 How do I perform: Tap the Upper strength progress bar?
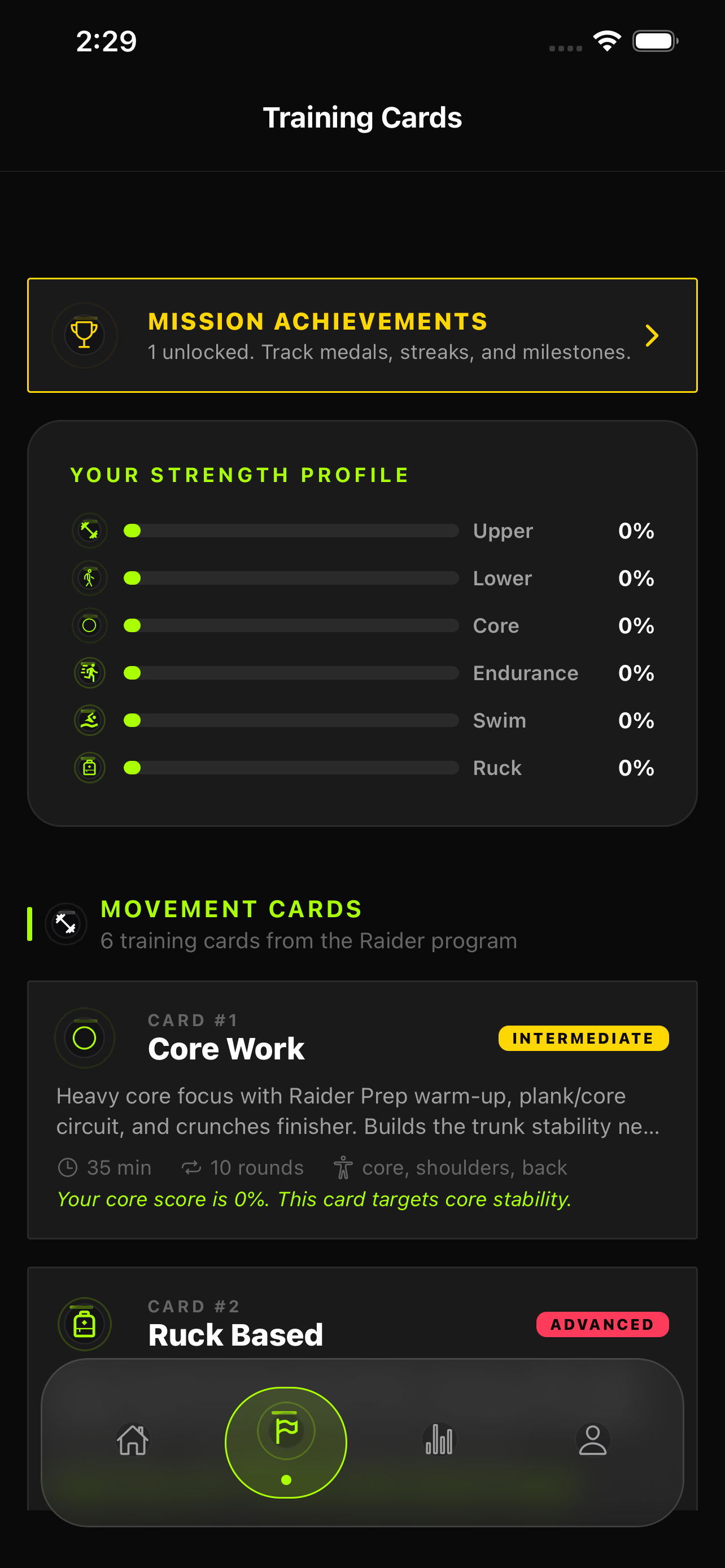(291, 531)
